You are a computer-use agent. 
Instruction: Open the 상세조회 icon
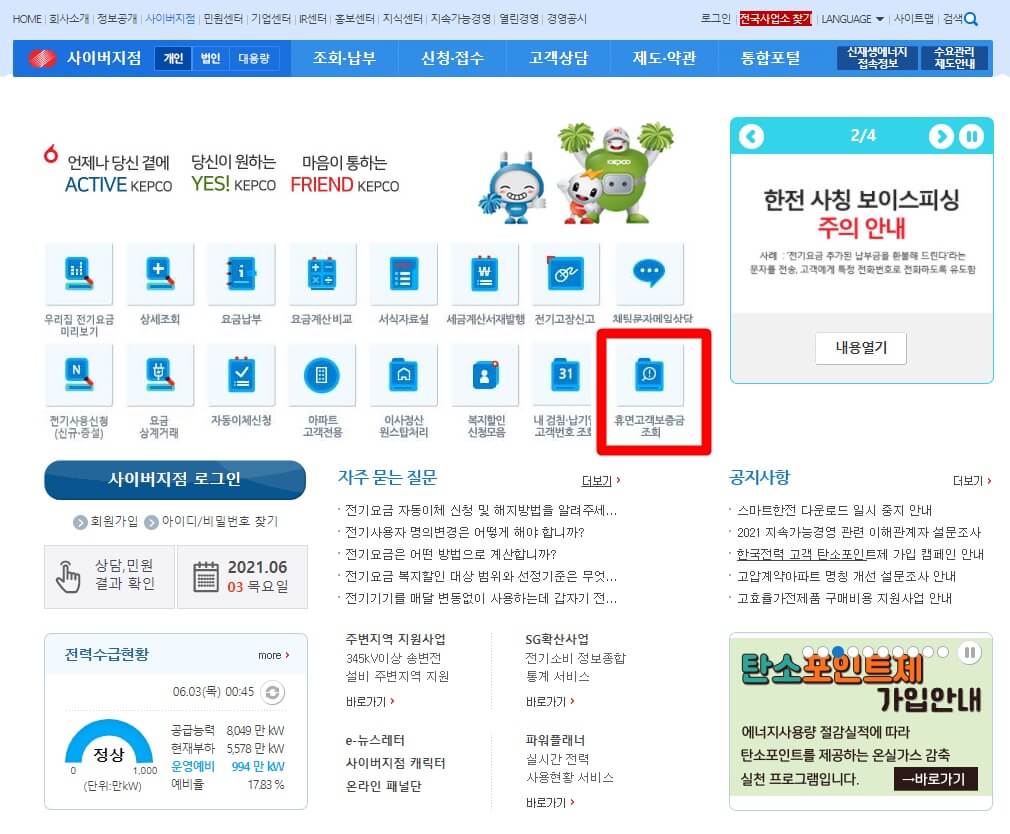click(160, 274)
